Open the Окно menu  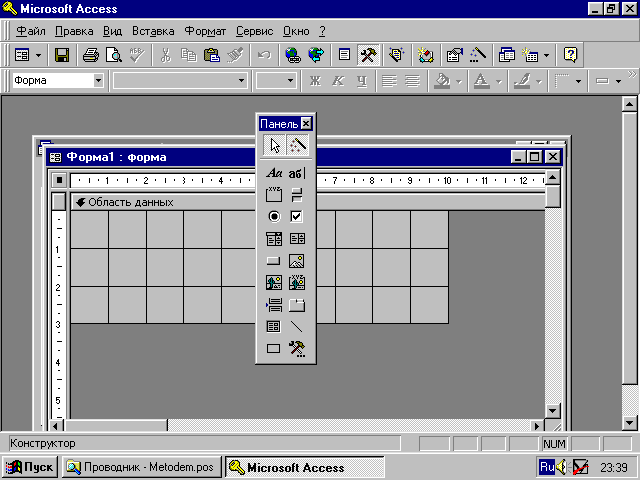[296, 31]
